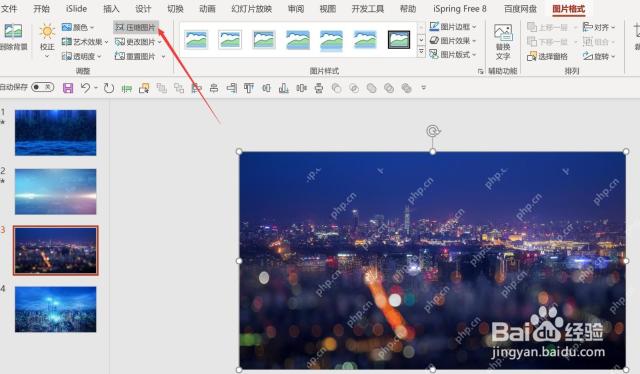
Task: Click the picture rotation handle above image
Action: pos(433,131)
